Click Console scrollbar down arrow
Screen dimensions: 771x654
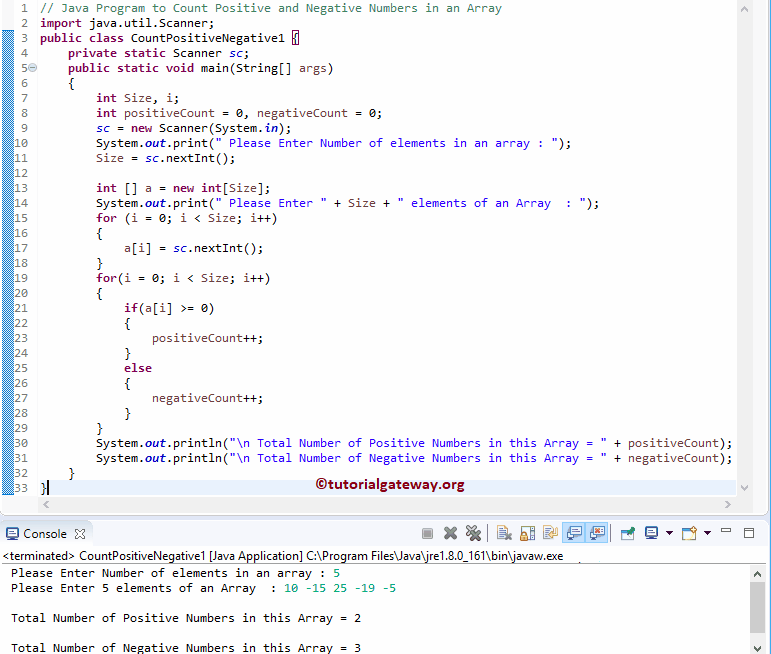click(x=757, y=648)
